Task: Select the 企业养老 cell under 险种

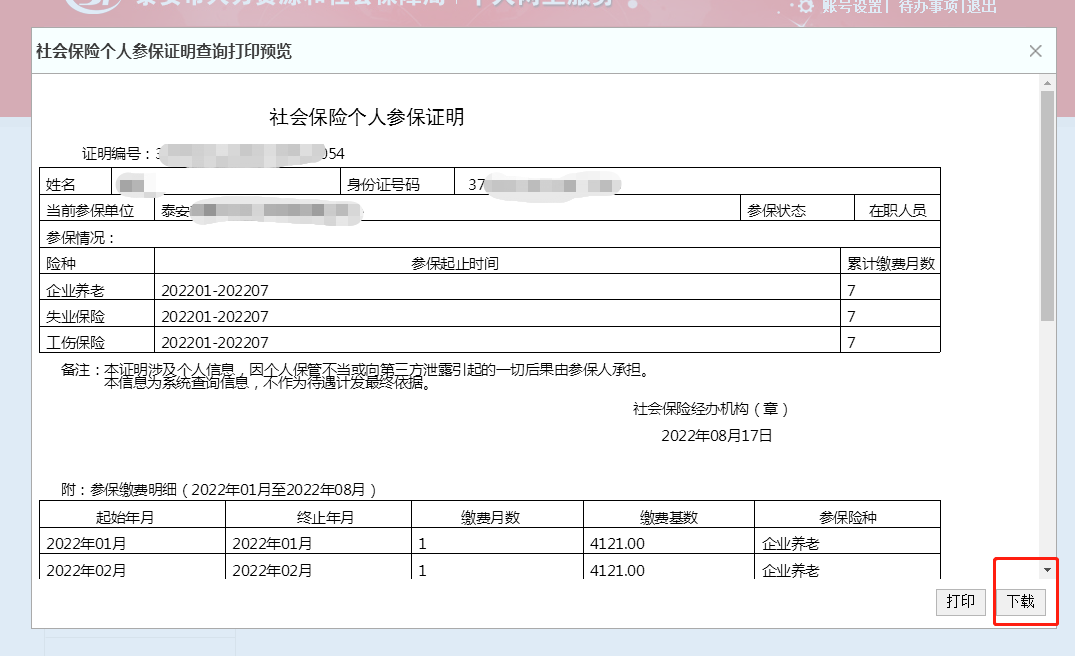Action: (x=76, y=291)
